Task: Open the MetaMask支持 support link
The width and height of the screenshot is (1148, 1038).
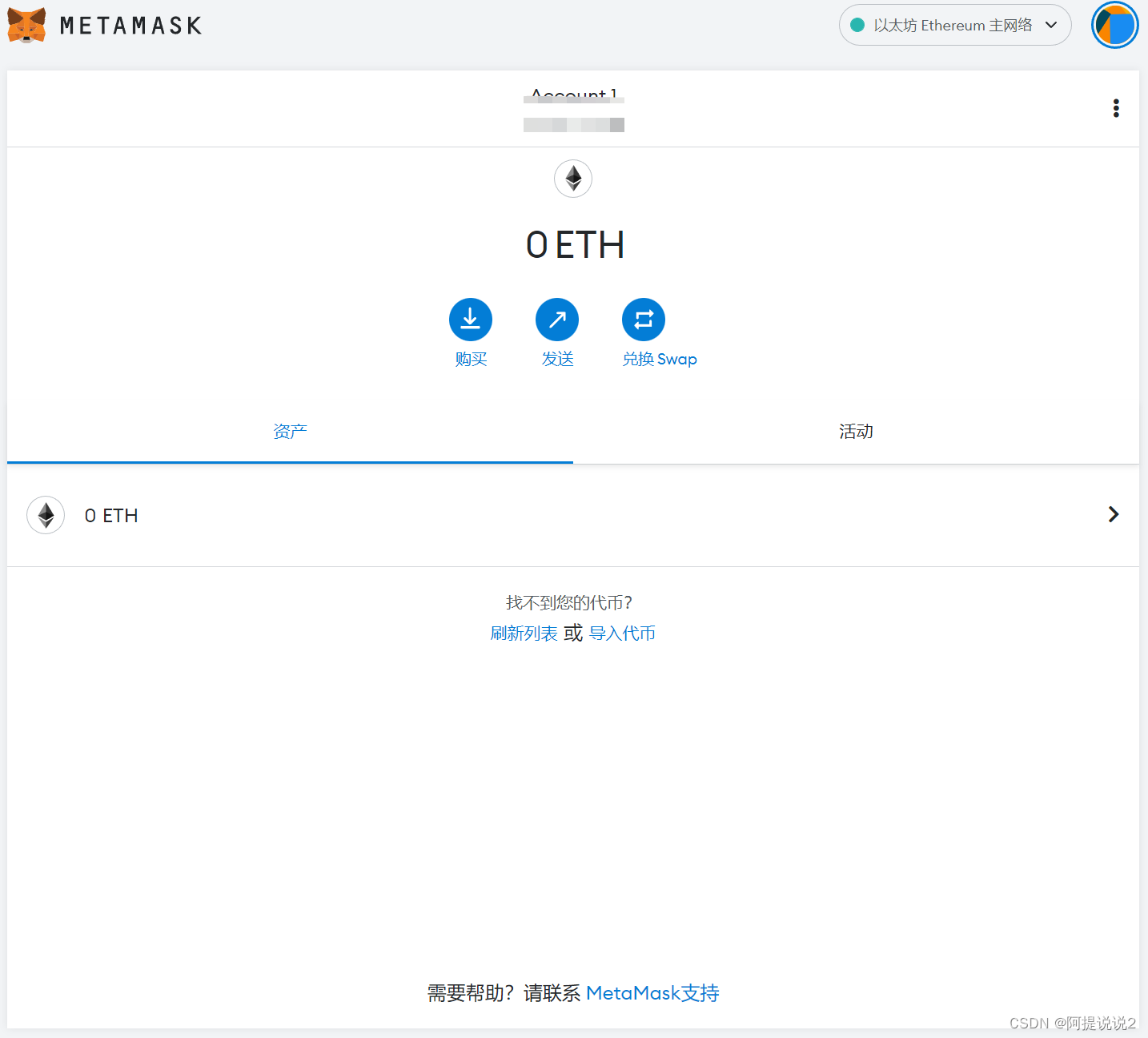Action: coord(652,993)
